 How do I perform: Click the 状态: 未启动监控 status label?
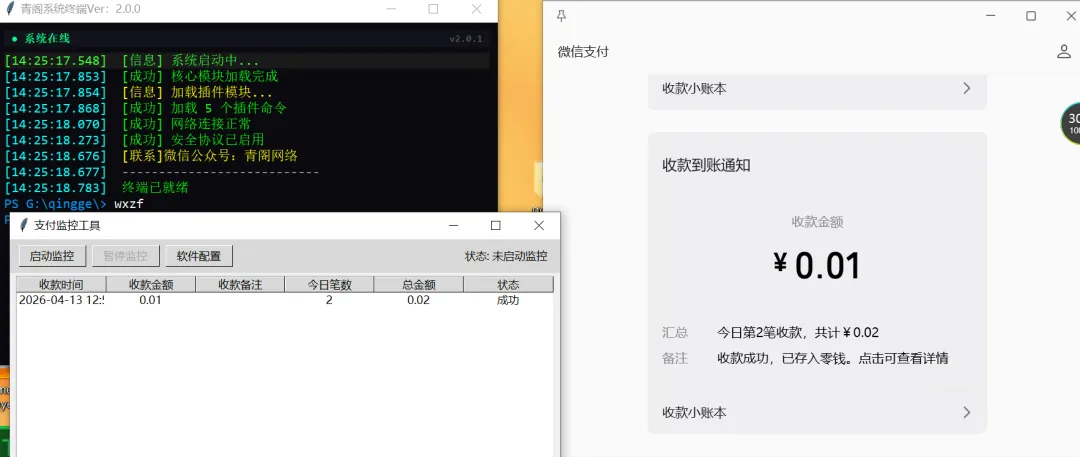pos(506,256)
